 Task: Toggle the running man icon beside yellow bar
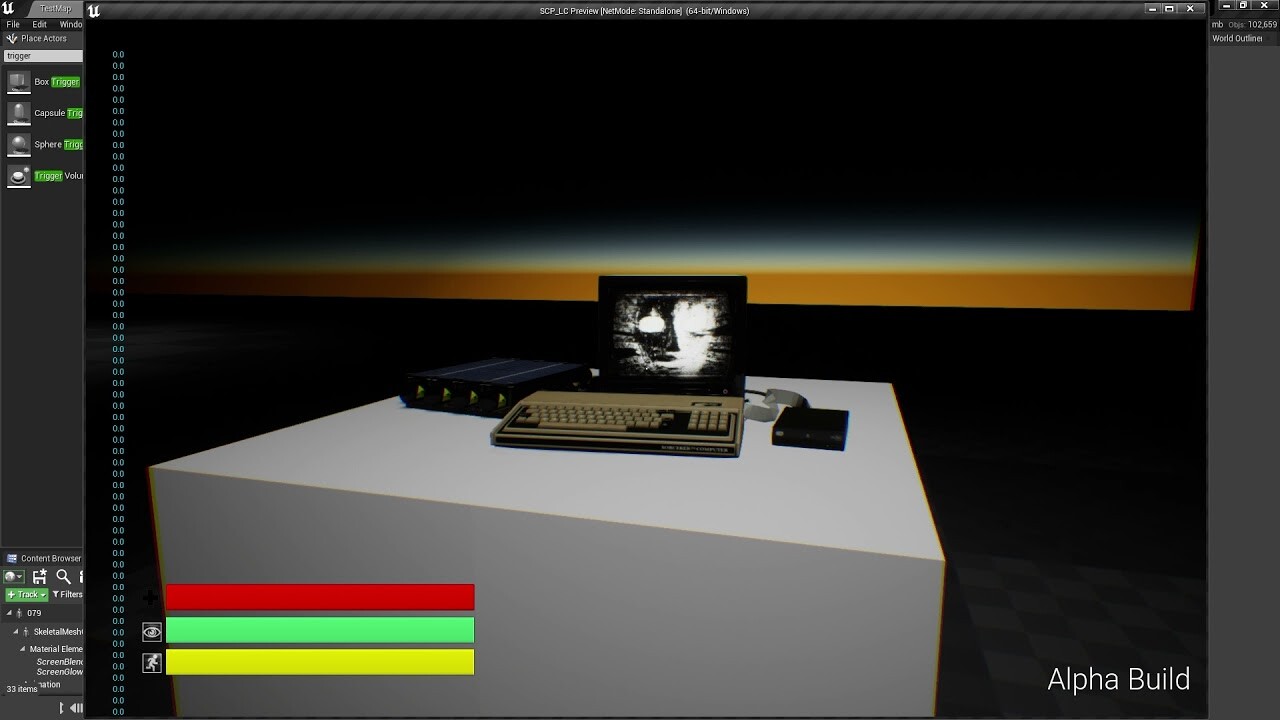coord(151,661)
